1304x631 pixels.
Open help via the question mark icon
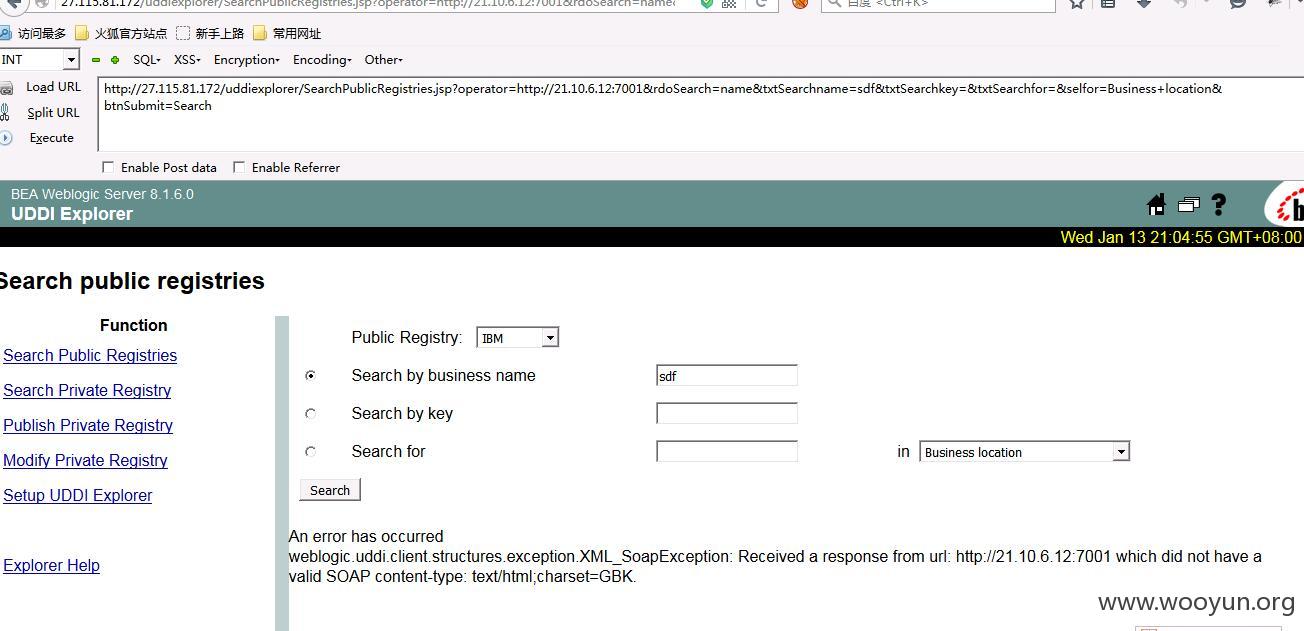(x=1218, y=205)
